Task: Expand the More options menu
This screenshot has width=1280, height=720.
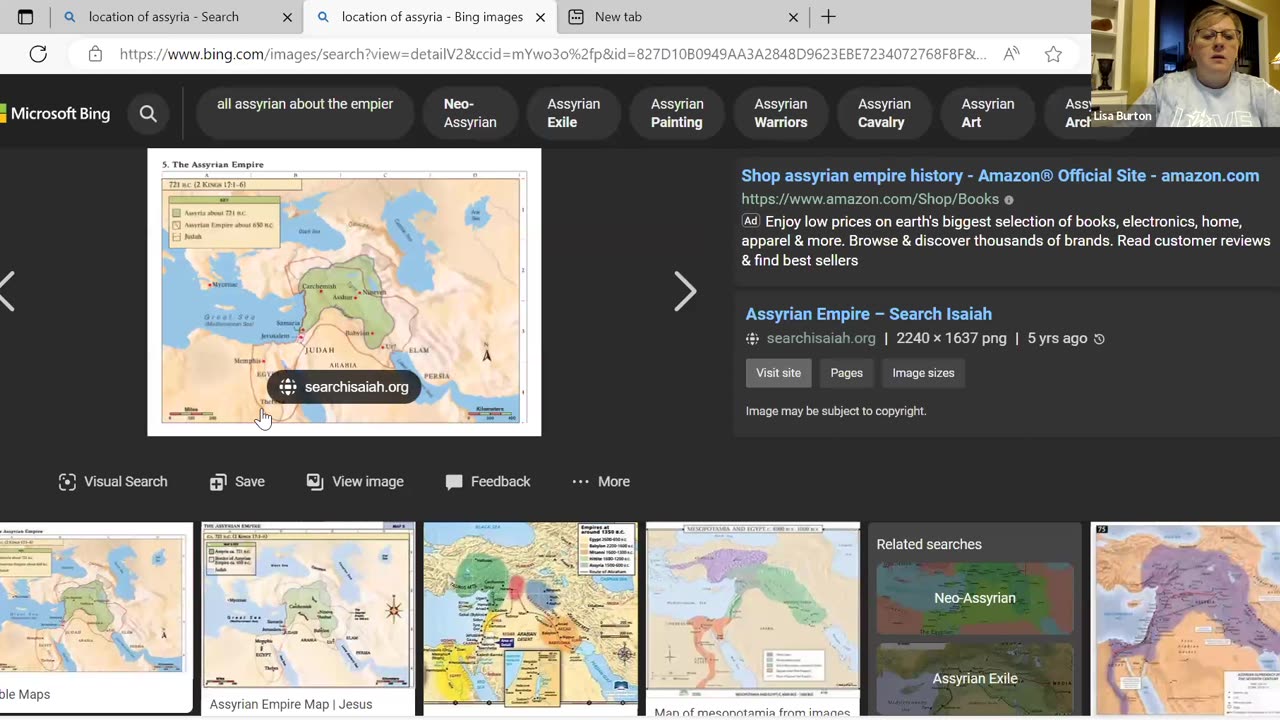Action: click(x=601, y=482)
